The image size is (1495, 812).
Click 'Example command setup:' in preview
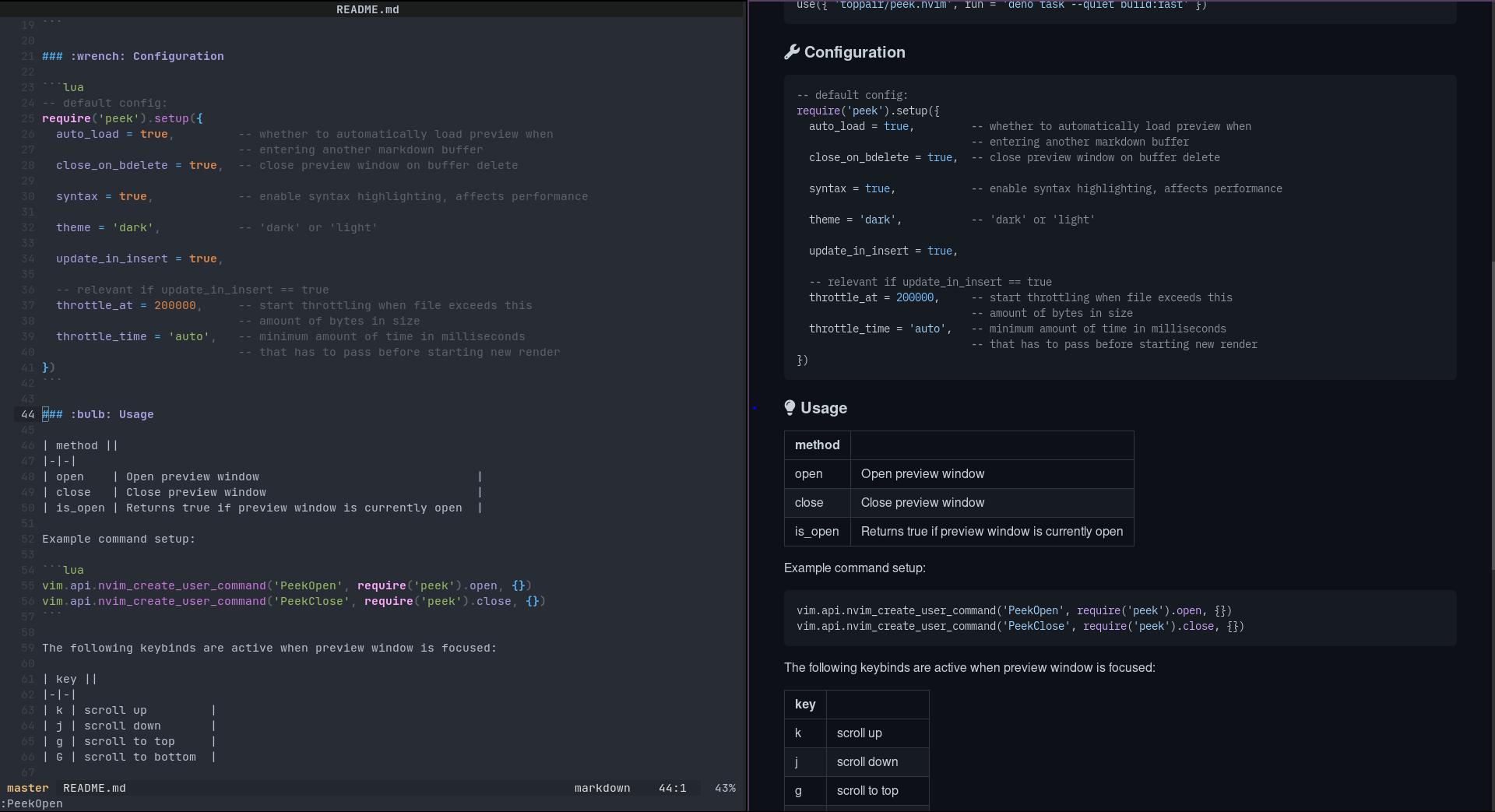[855, 568]
